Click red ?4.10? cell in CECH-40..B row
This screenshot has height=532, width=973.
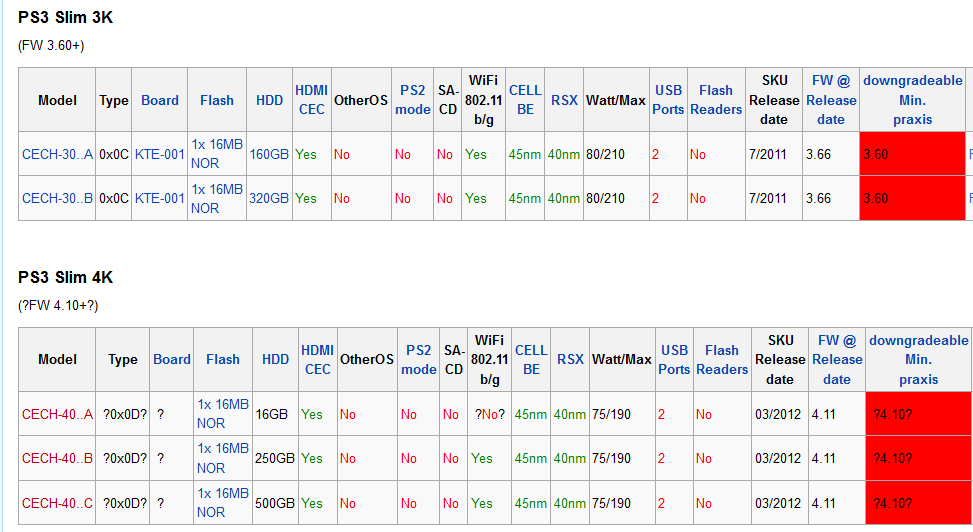[x=918, y=458]
